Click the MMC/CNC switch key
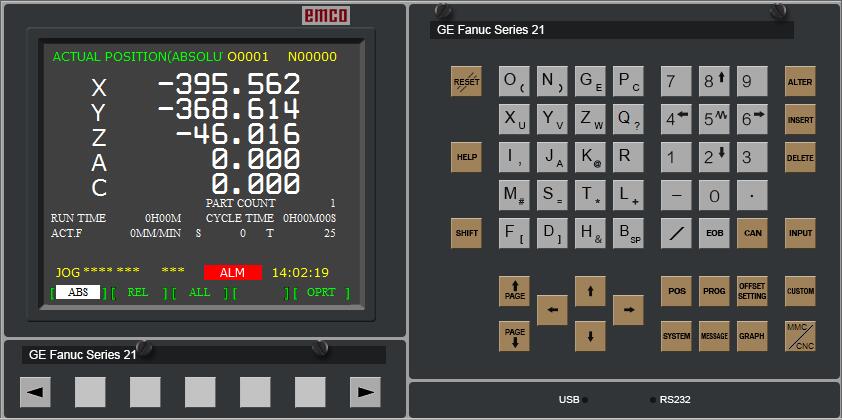This screenshot has width=842, height=420. (x=799, y=336)
